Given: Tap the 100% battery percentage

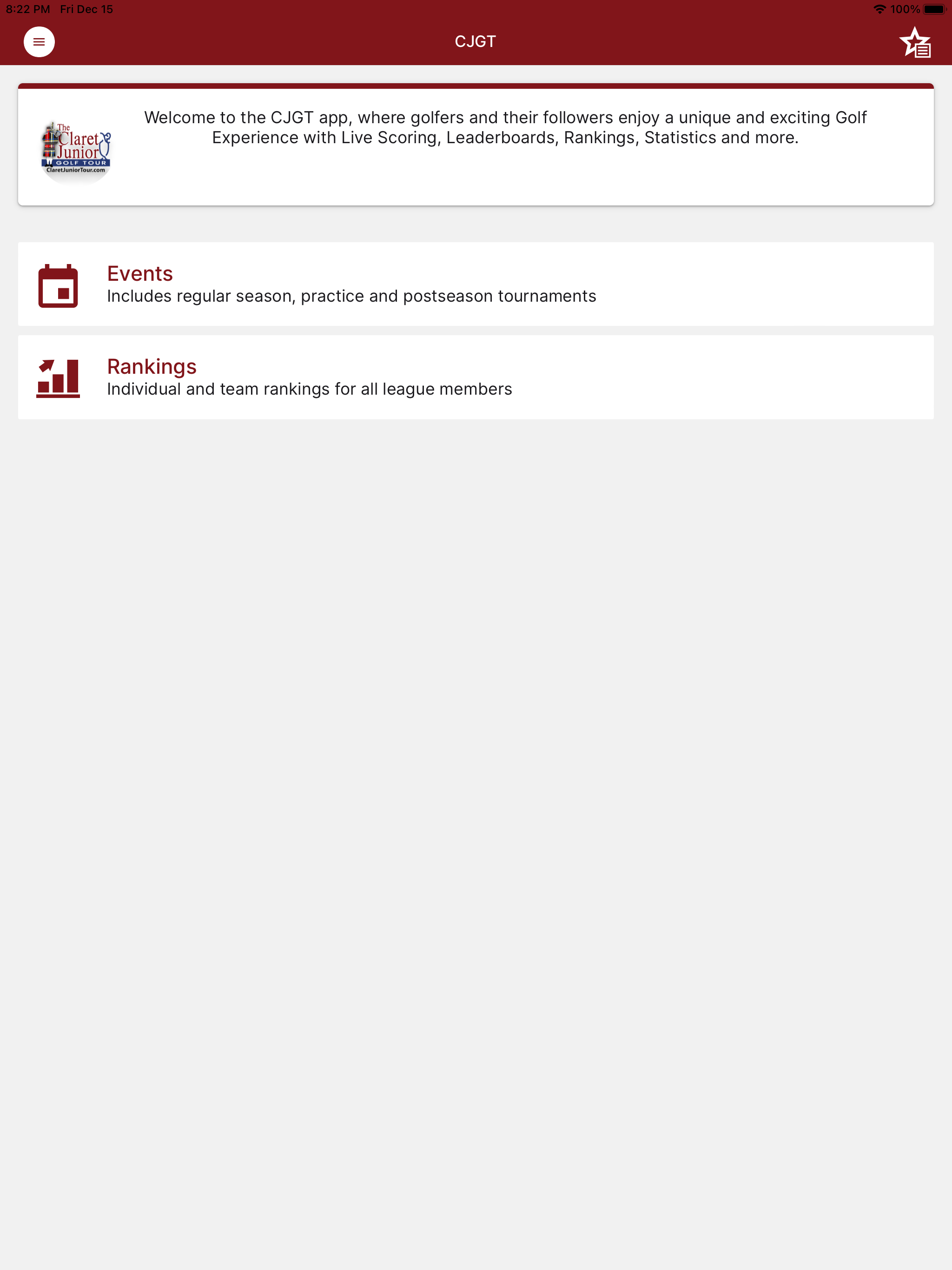Looking at the screenshot, I should [x=905, y=9].
